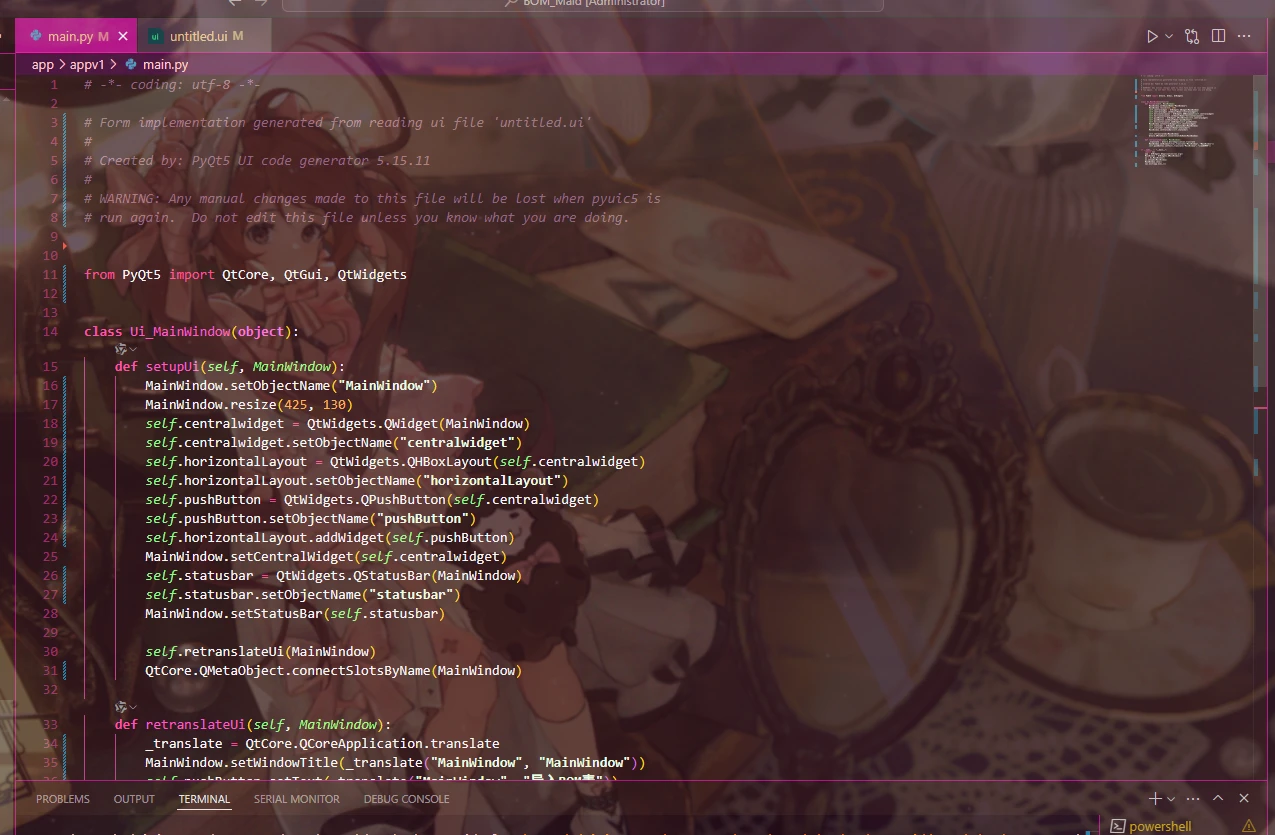Click the "pushButton" string in line 23
Image resolution: width=1275 pixels, height=835 pixels.
click(x=422, y=519)
